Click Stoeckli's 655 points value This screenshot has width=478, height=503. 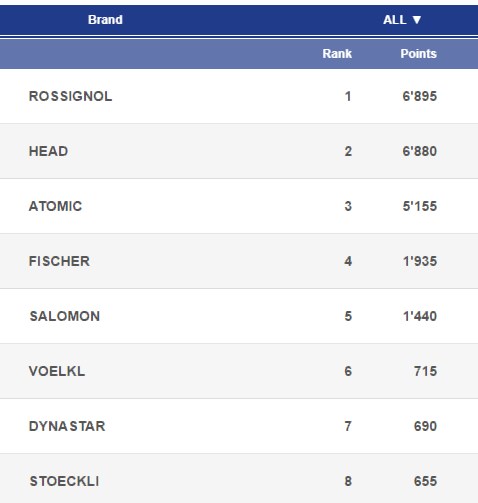pyautogui.click(x=425, y=481)
